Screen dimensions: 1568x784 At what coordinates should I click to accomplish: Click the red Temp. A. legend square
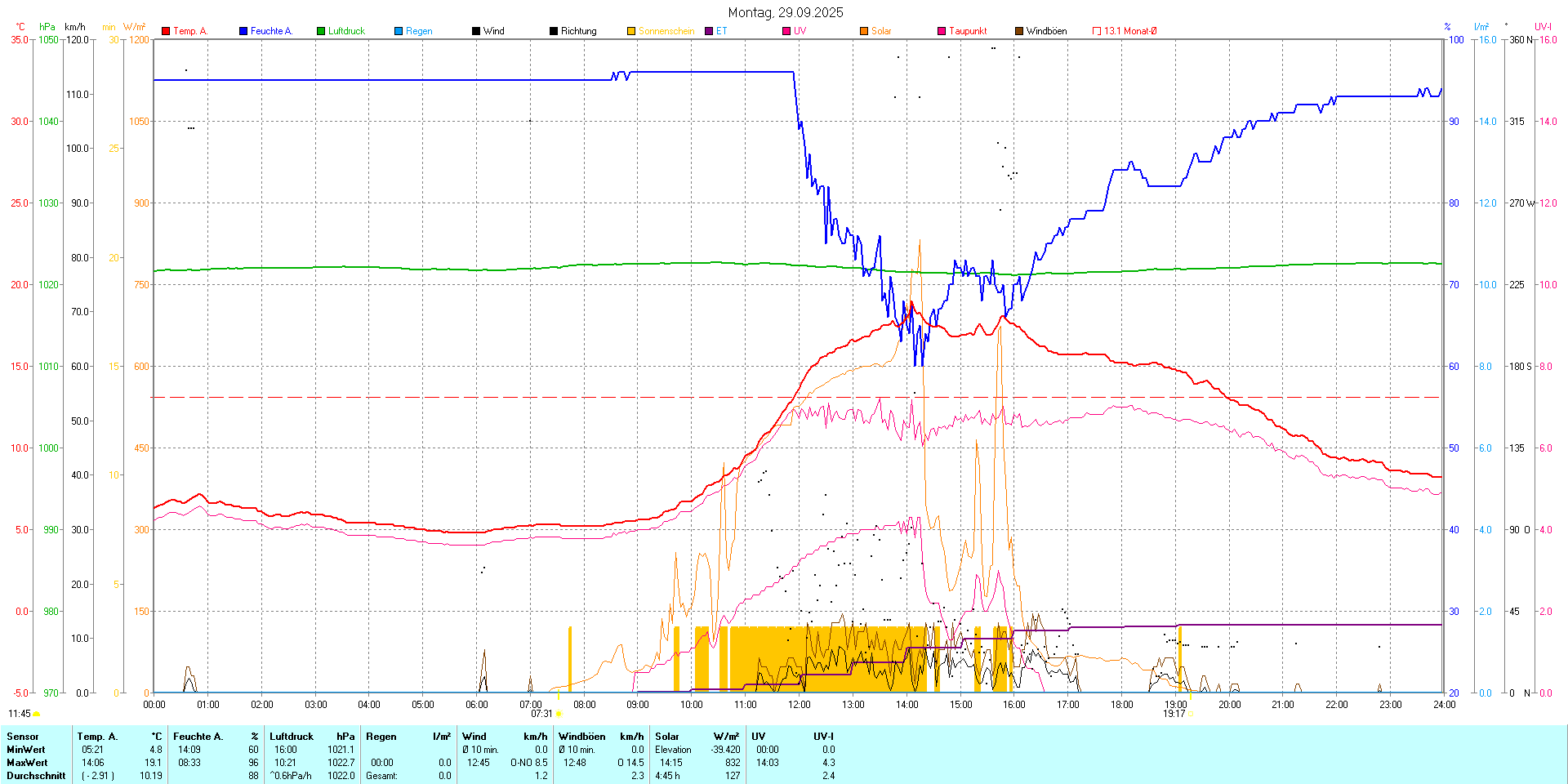166,31
